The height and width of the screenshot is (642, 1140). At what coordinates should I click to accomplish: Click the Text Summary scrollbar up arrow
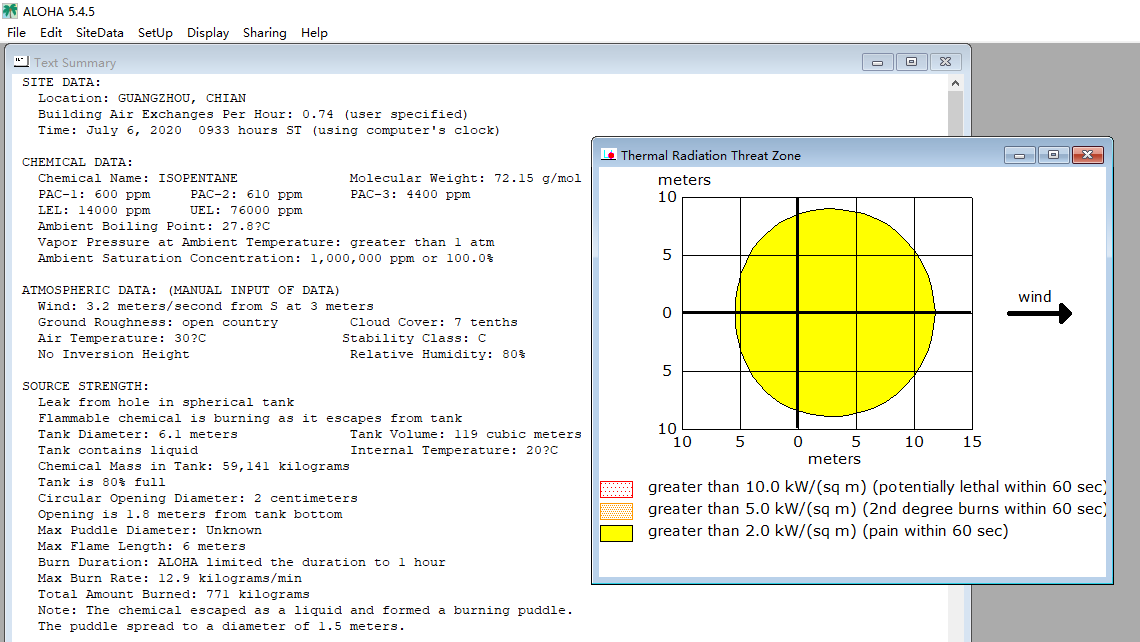point(955,83)
